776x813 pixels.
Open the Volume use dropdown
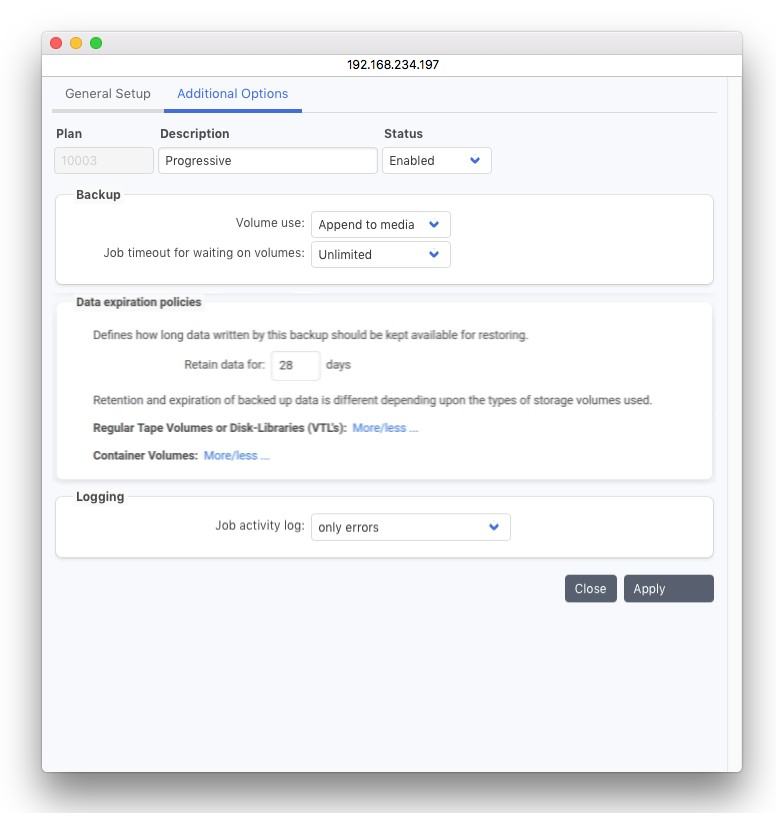point(380,225)
